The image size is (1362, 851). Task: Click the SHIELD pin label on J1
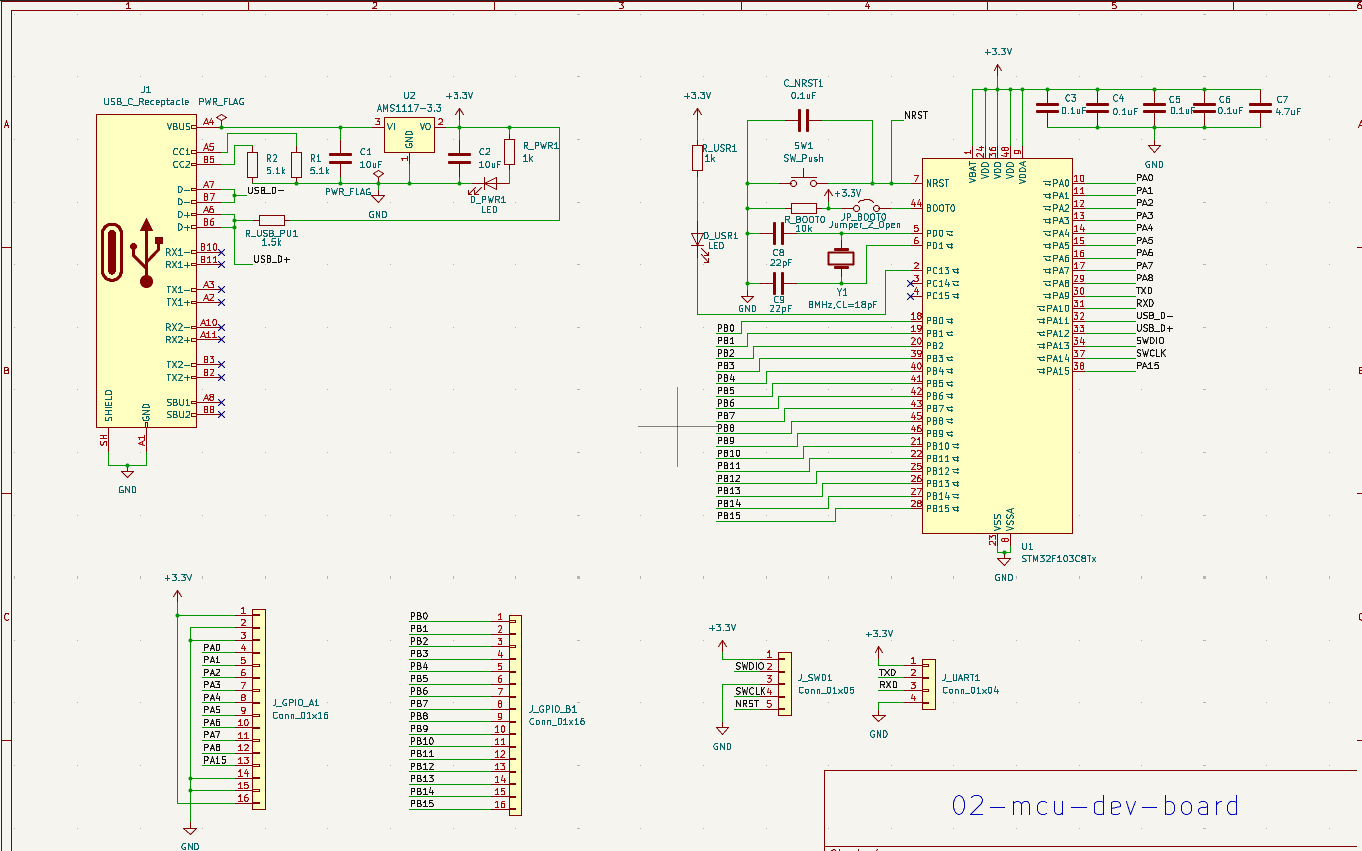[108, 405]
